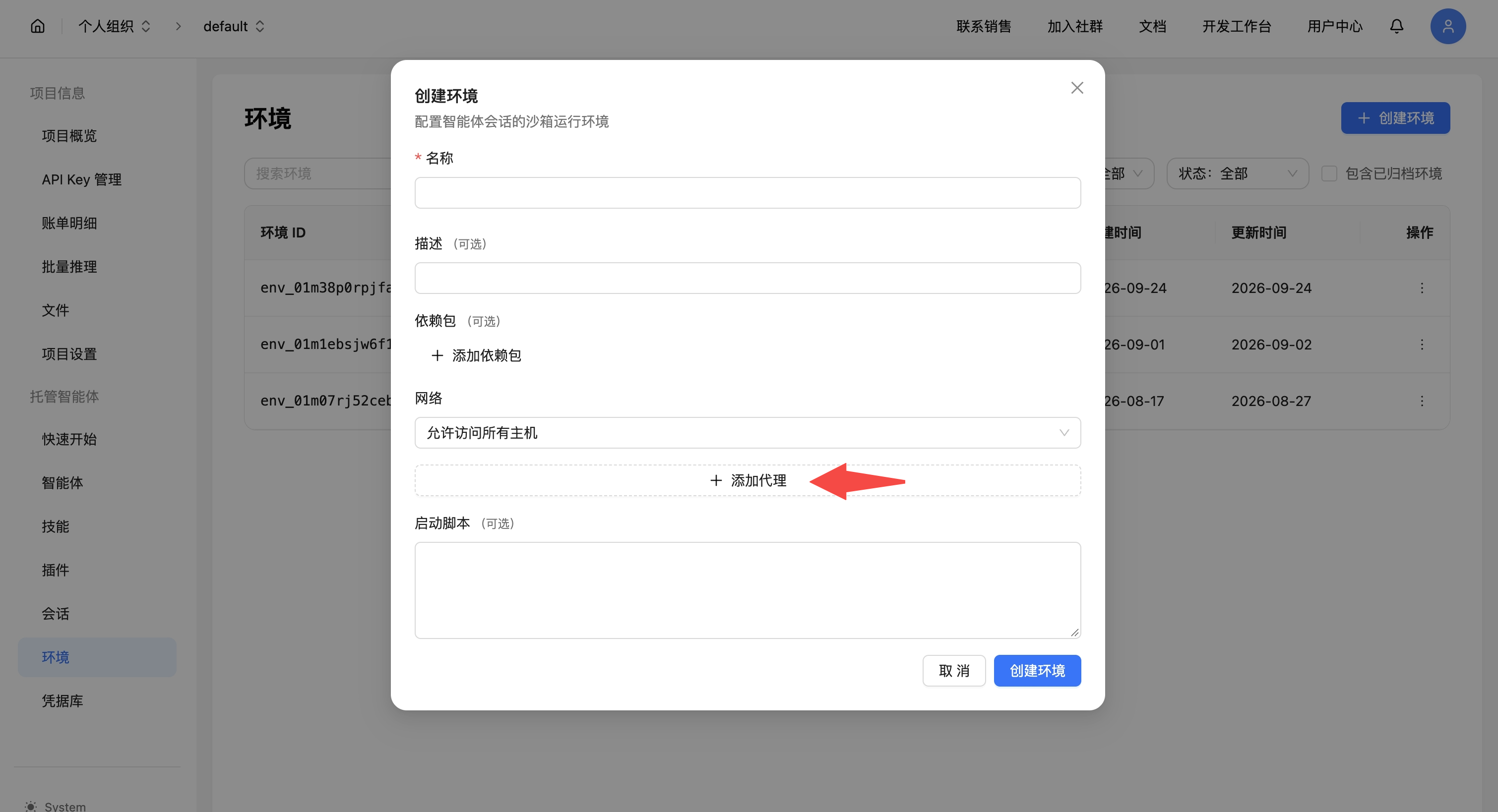
Task: Open row actions for env_01m07rj52ceb
Action: point(1422,401)
